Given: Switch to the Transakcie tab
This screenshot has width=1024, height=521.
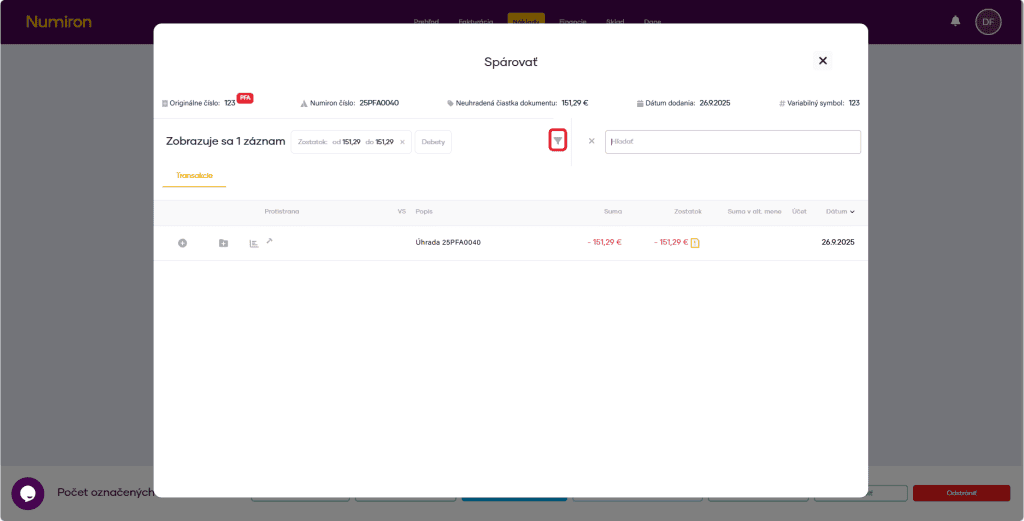Looking at the screenshot, I should coord(194,176).
